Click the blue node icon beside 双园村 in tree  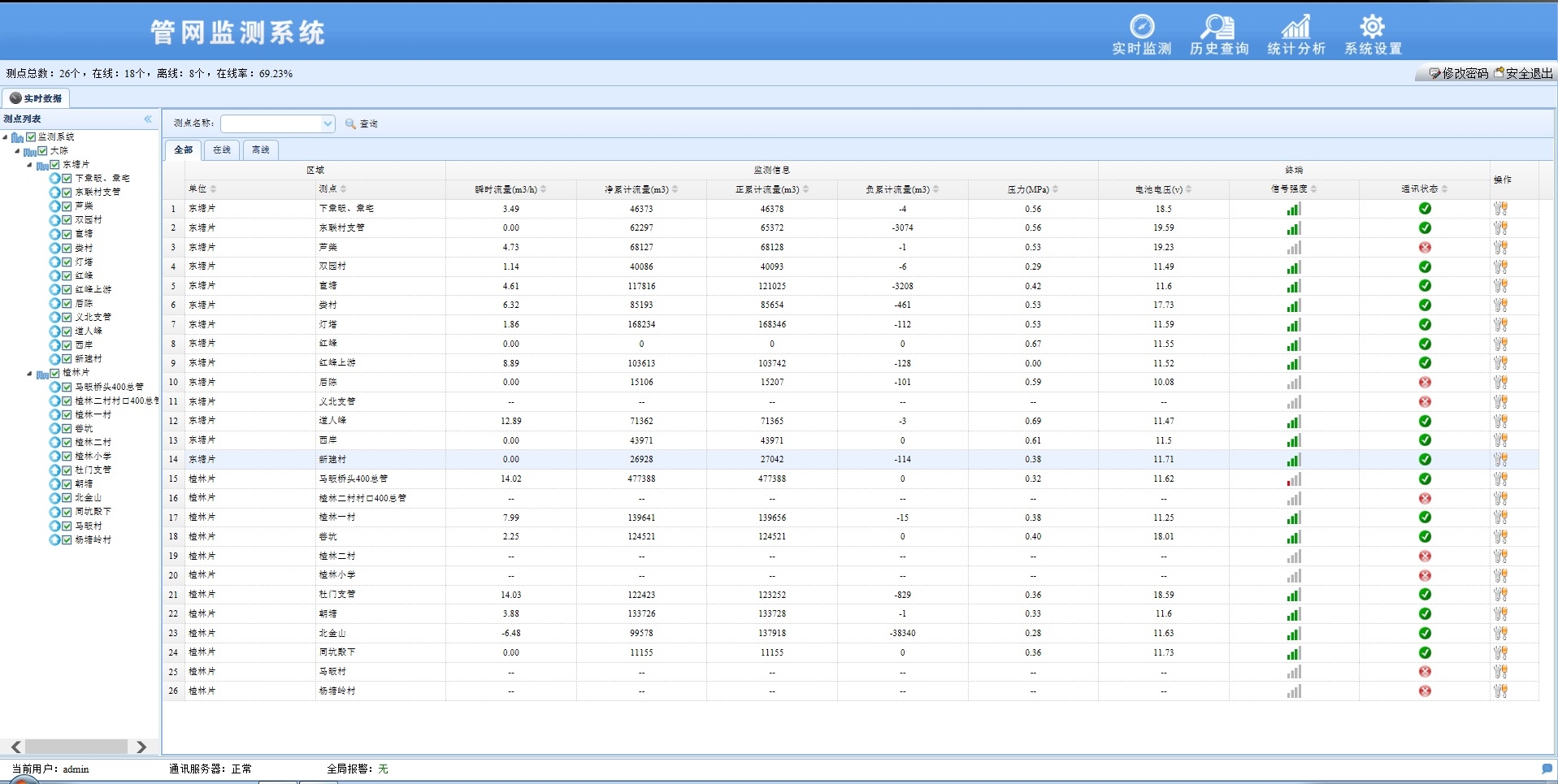pyautogui.click(x=54, y=220)
